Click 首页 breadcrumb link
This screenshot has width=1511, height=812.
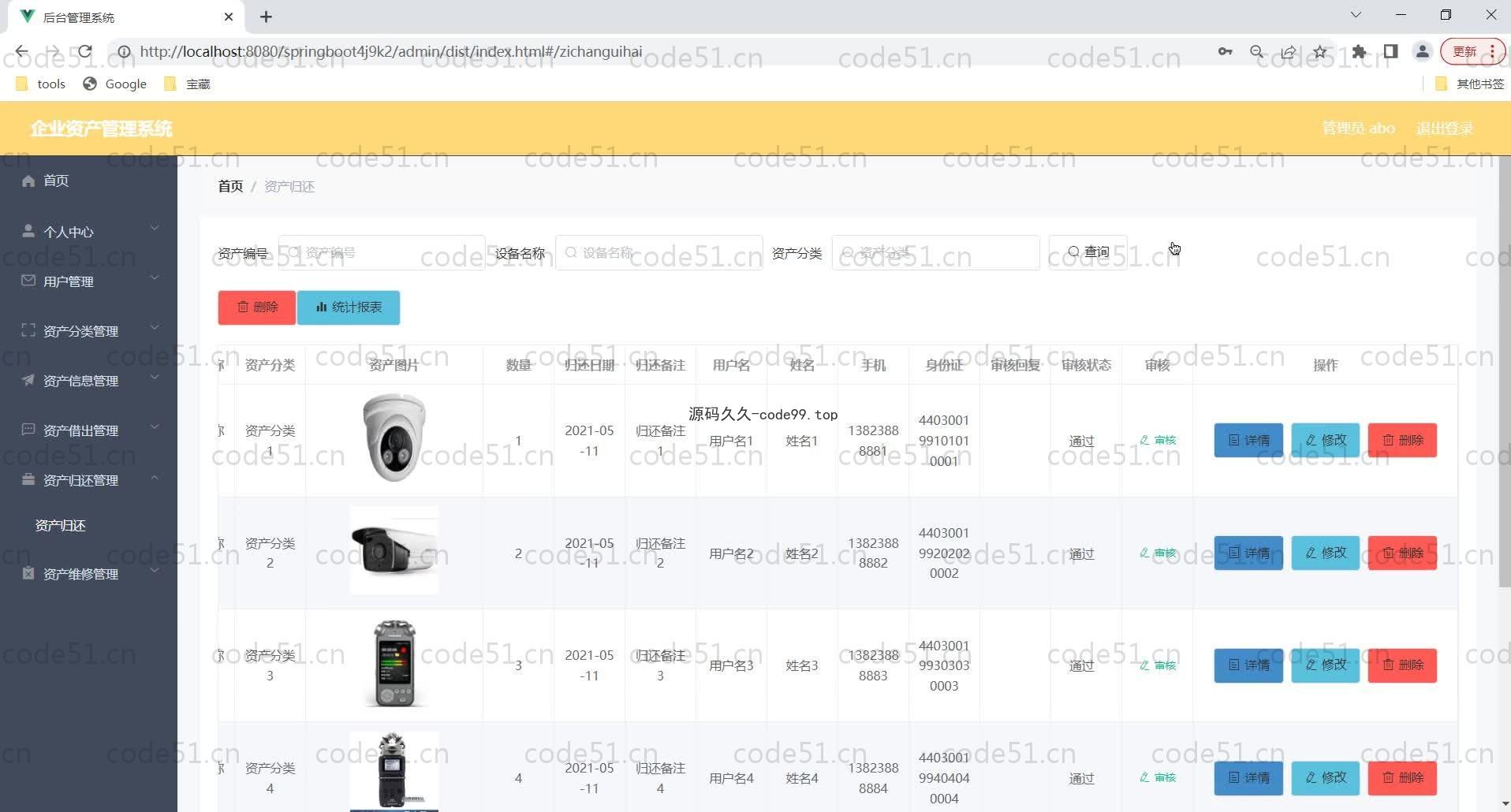click(230, 186)
